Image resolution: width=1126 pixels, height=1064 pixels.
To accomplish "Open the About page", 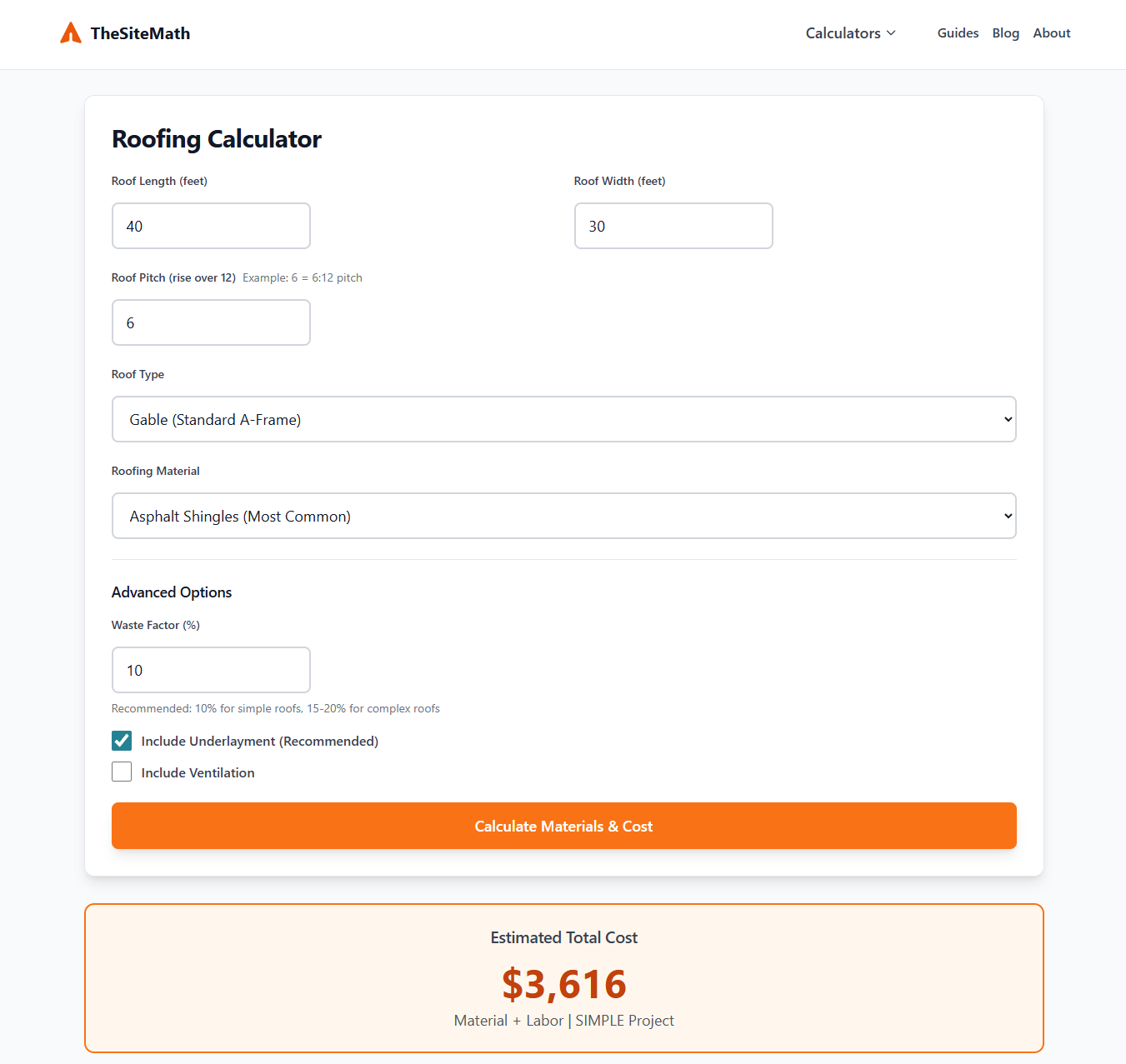I will click(x=1051, y=33).
